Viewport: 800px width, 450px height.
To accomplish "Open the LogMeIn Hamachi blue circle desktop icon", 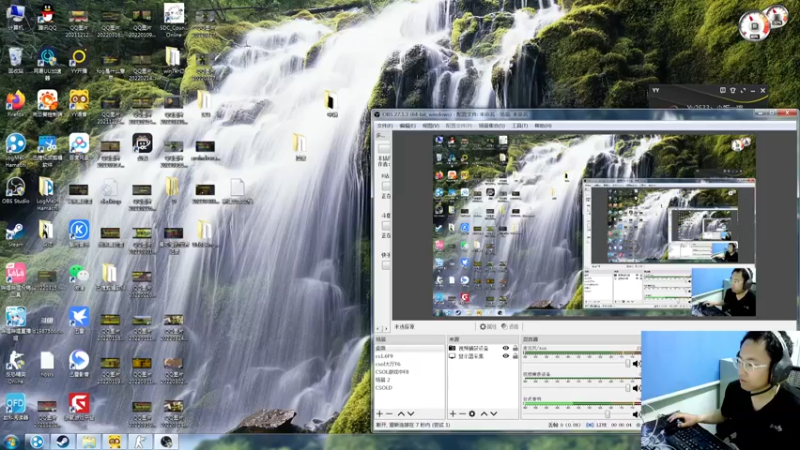I will [x=16, y=149].
